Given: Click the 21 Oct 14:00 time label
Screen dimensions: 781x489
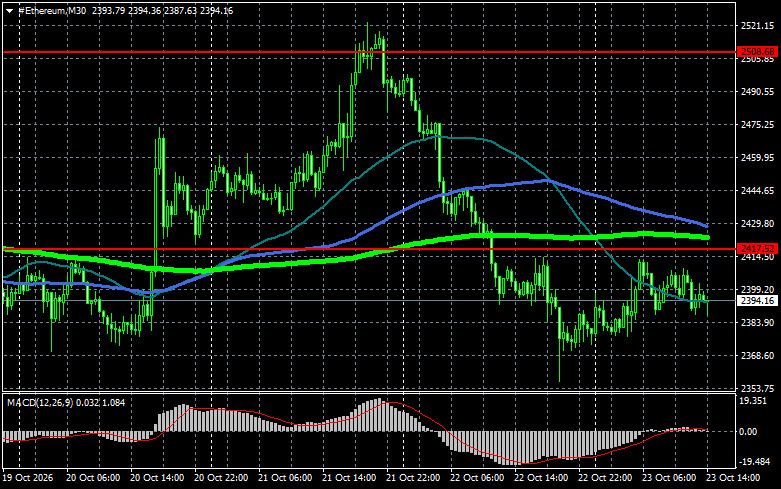Looking at the screenshot, I should tap(349, 478).
